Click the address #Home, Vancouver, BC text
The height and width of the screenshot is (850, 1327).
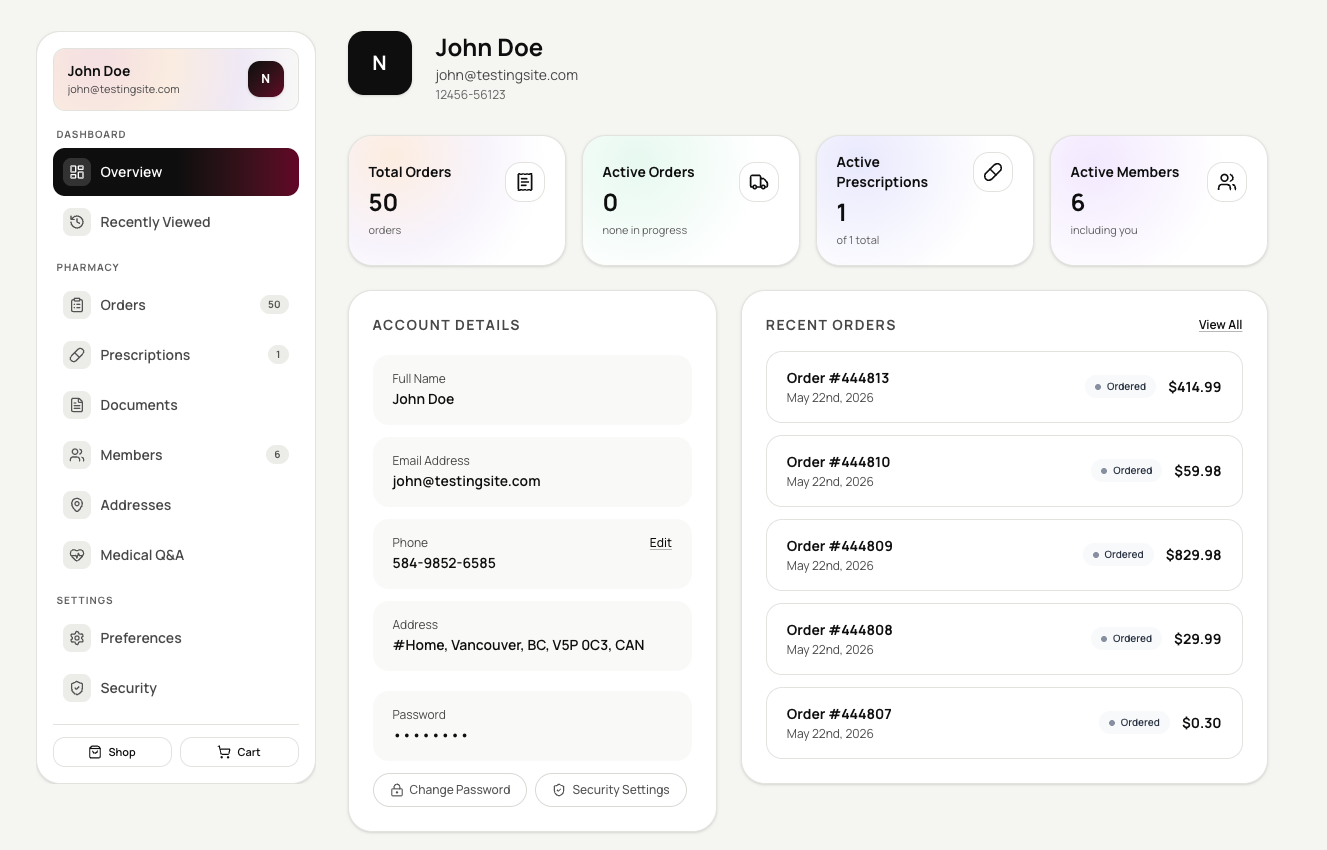(518, 645)
